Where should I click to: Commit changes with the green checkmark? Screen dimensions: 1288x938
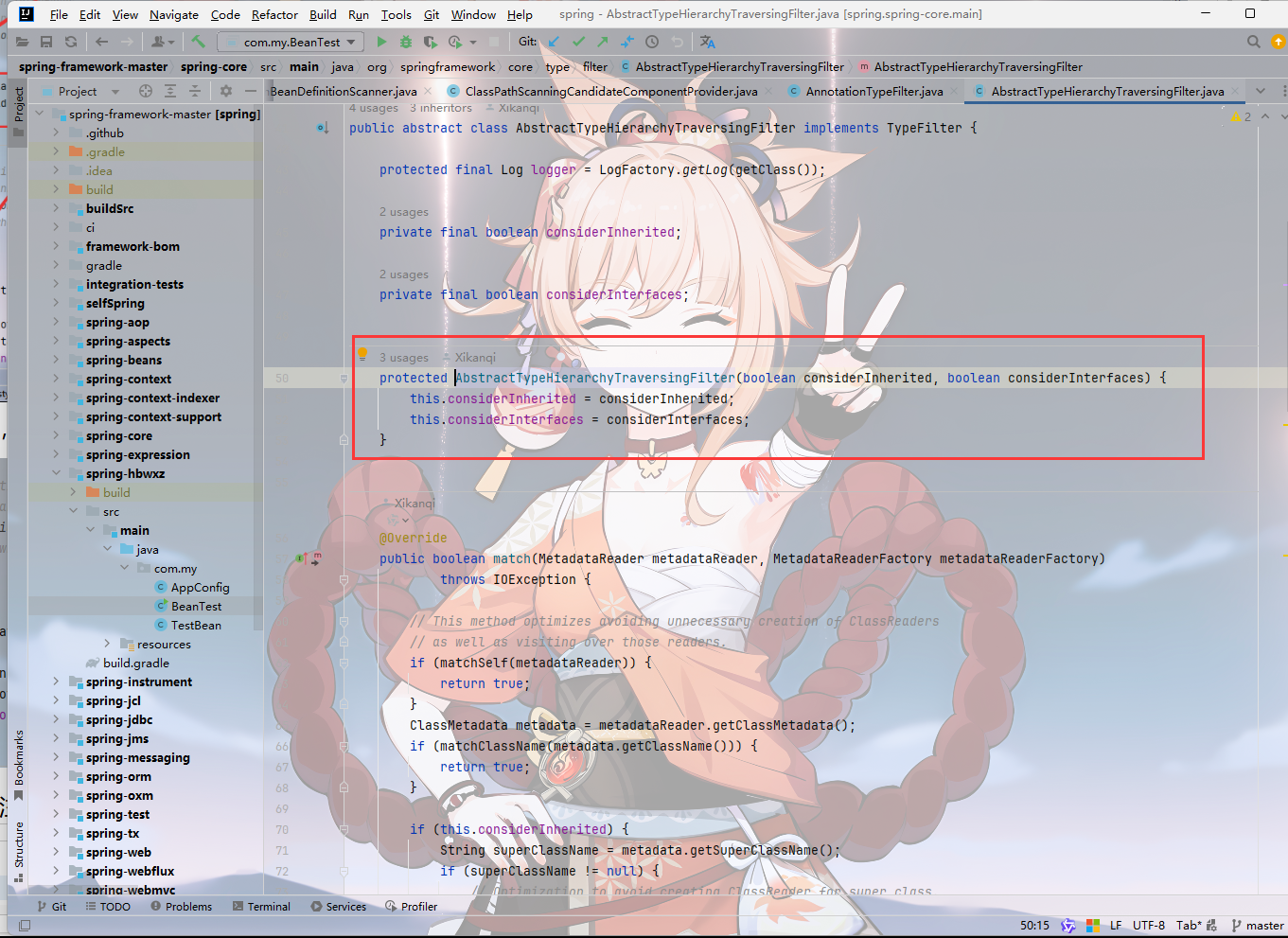click(578, 42)
